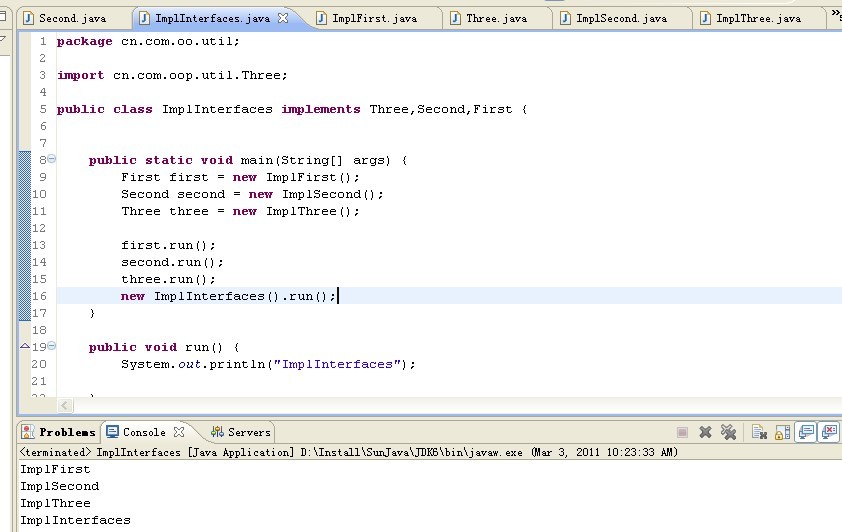
Task: Click the ImplInterfaces console output line
Action: coord(75,520)
